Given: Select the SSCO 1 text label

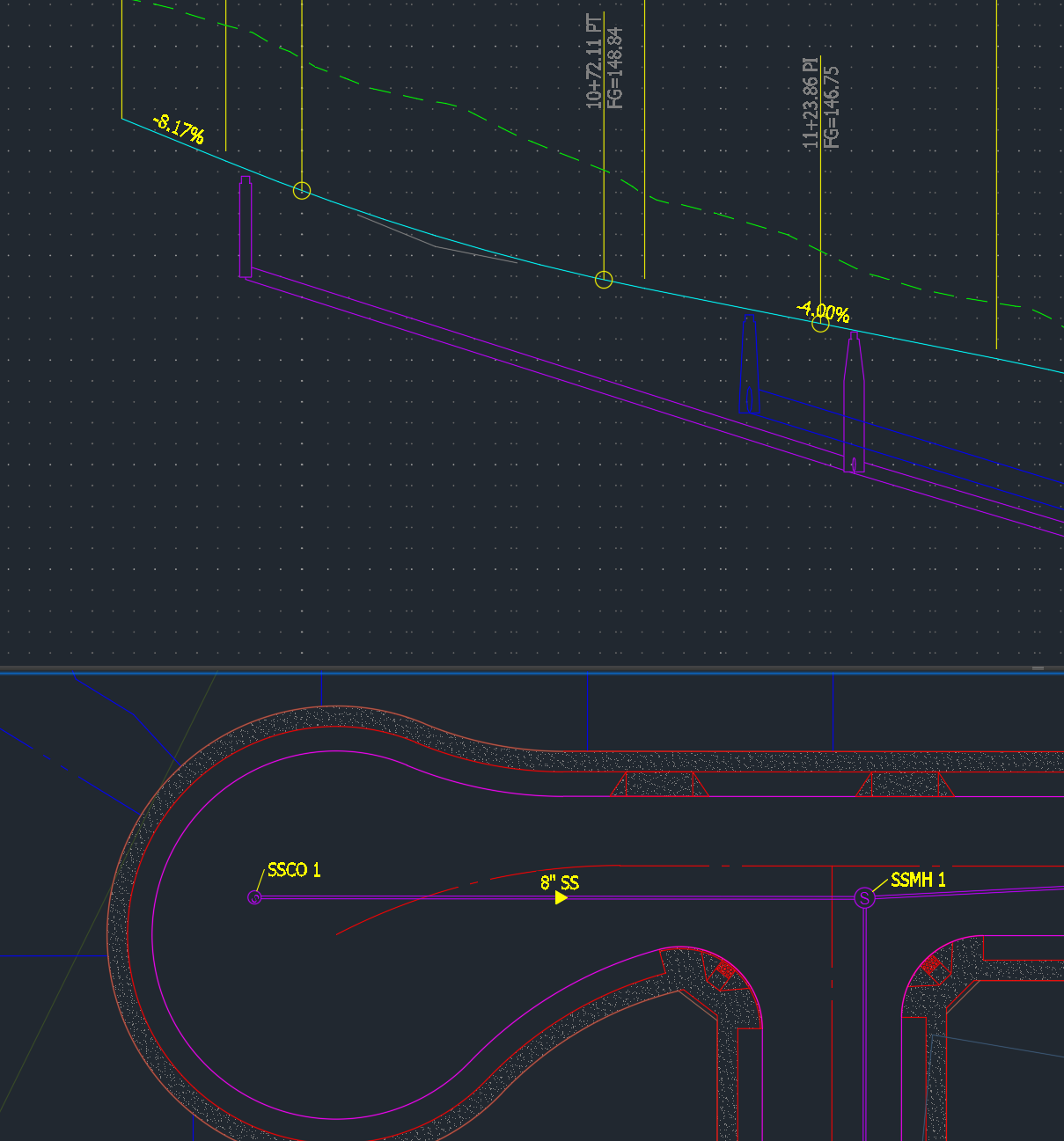Looking at the screenshot, I should click(294, 871).
